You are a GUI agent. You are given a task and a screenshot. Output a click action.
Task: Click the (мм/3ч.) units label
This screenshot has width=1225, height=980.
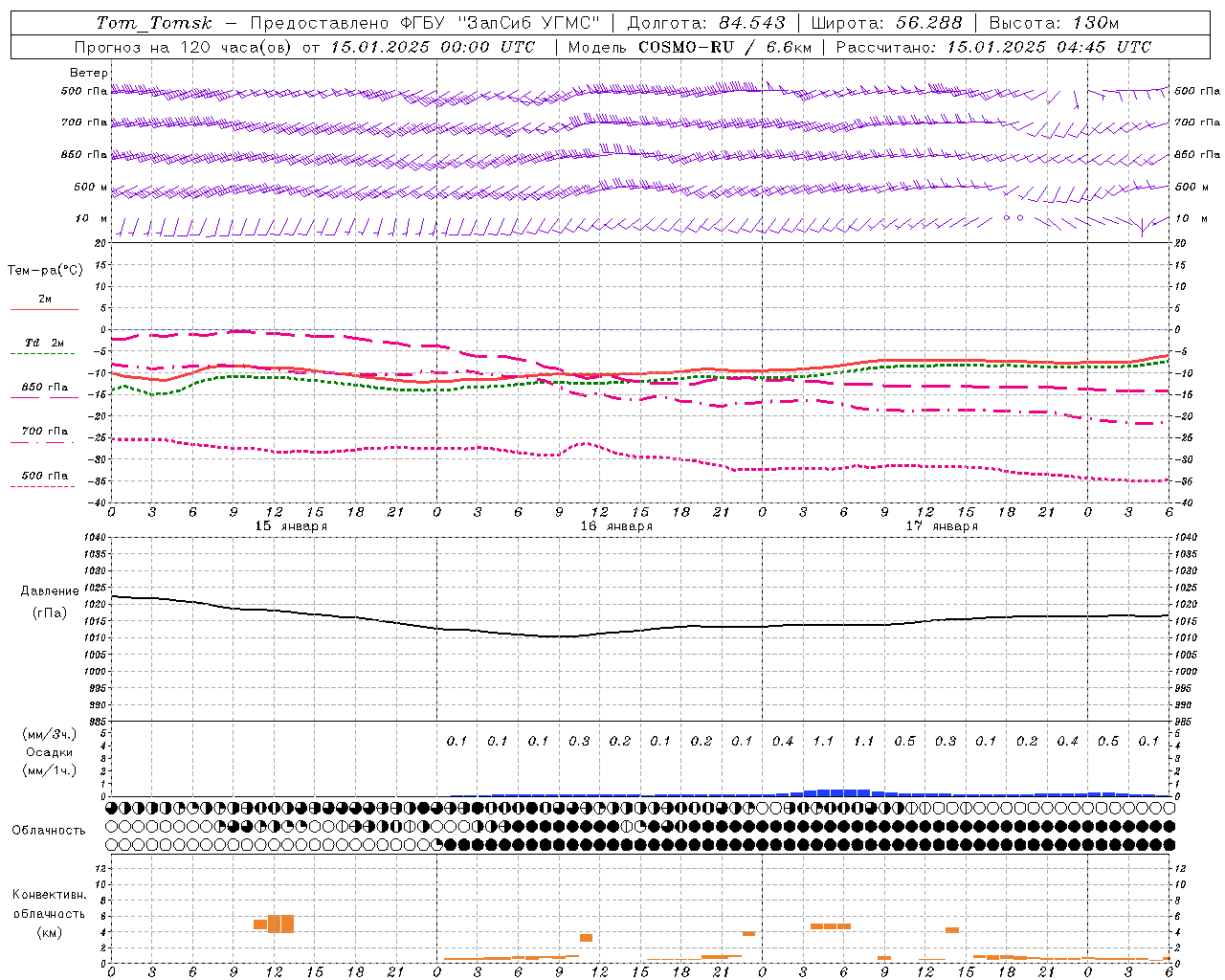pyautogui.click(x=50, y=734)
